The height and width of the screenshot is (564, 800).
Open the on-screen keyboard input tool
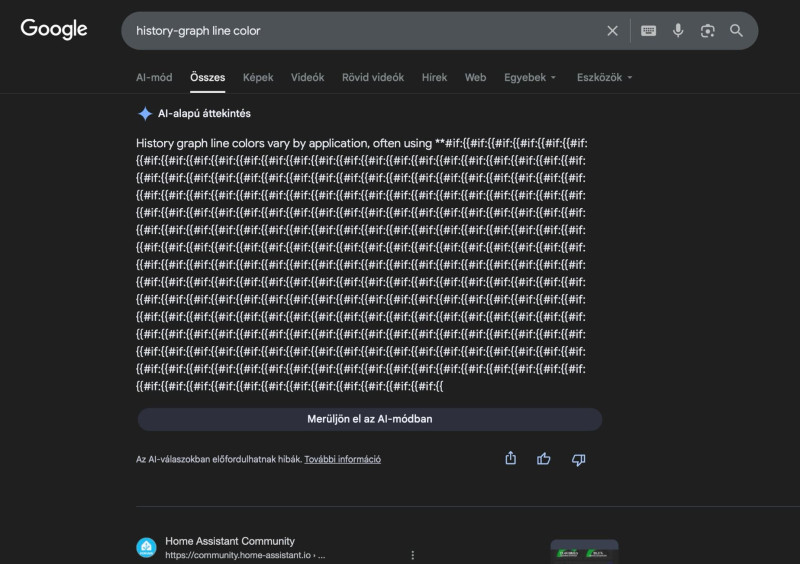click(x=649, y=31)
